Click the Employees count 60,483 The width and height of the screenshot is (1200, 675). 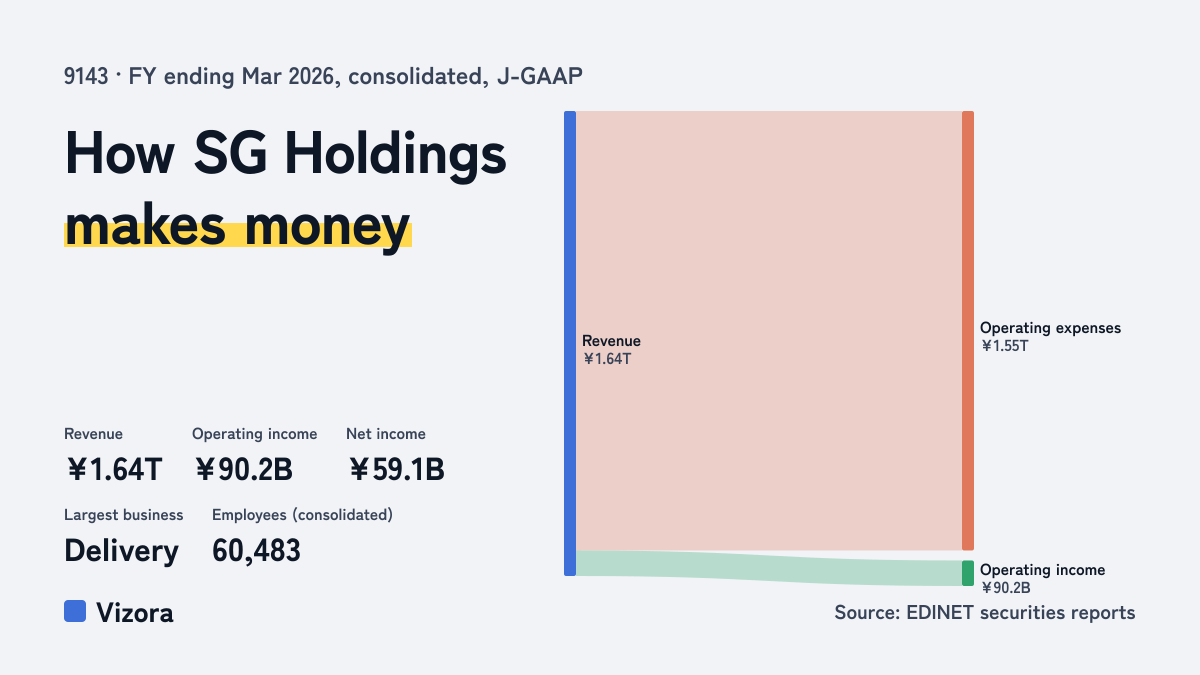pyautogui.click(x=256, y=550)
